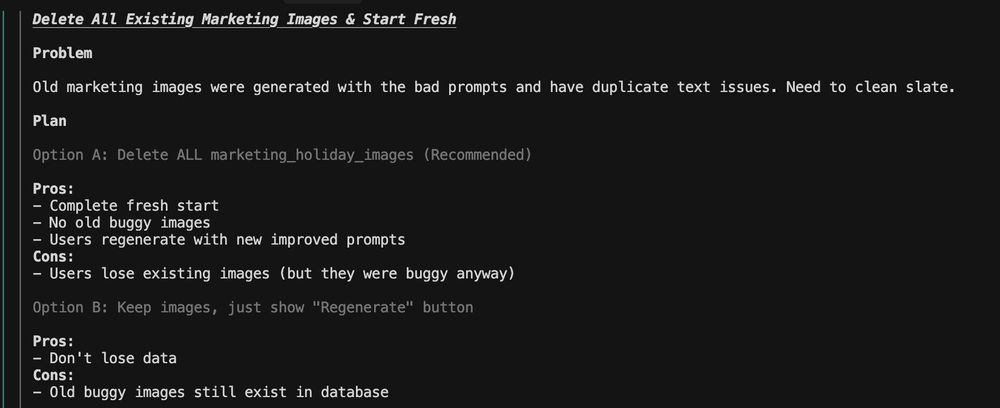
Task: Click the (Recommended) label on Option A
Action: [477, 155]
